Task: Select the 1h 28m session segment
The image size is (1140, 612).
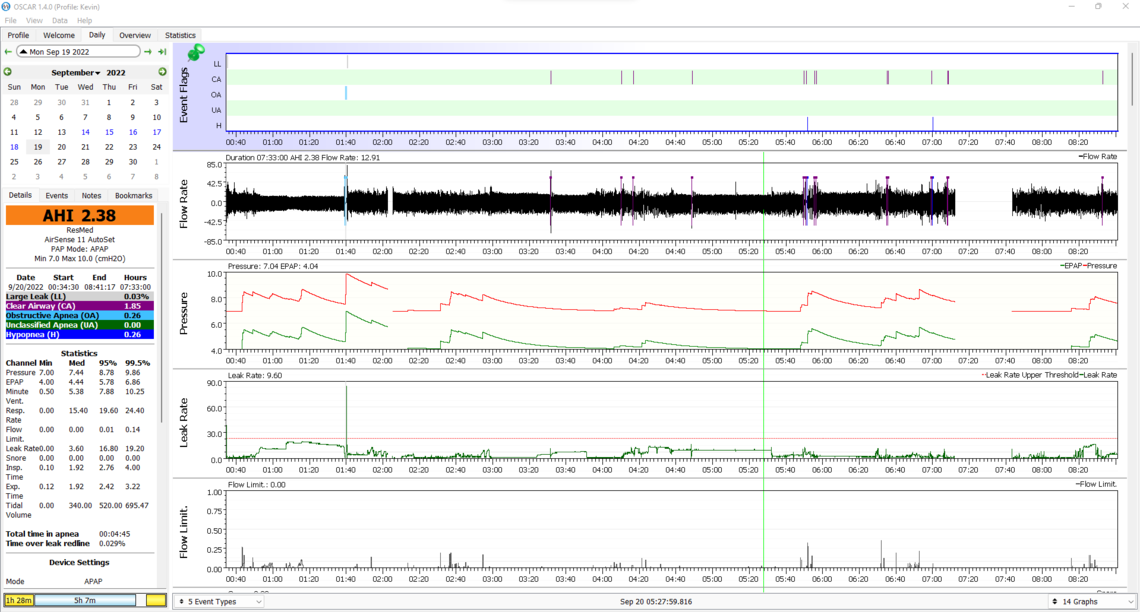Action: click(18, 600)
